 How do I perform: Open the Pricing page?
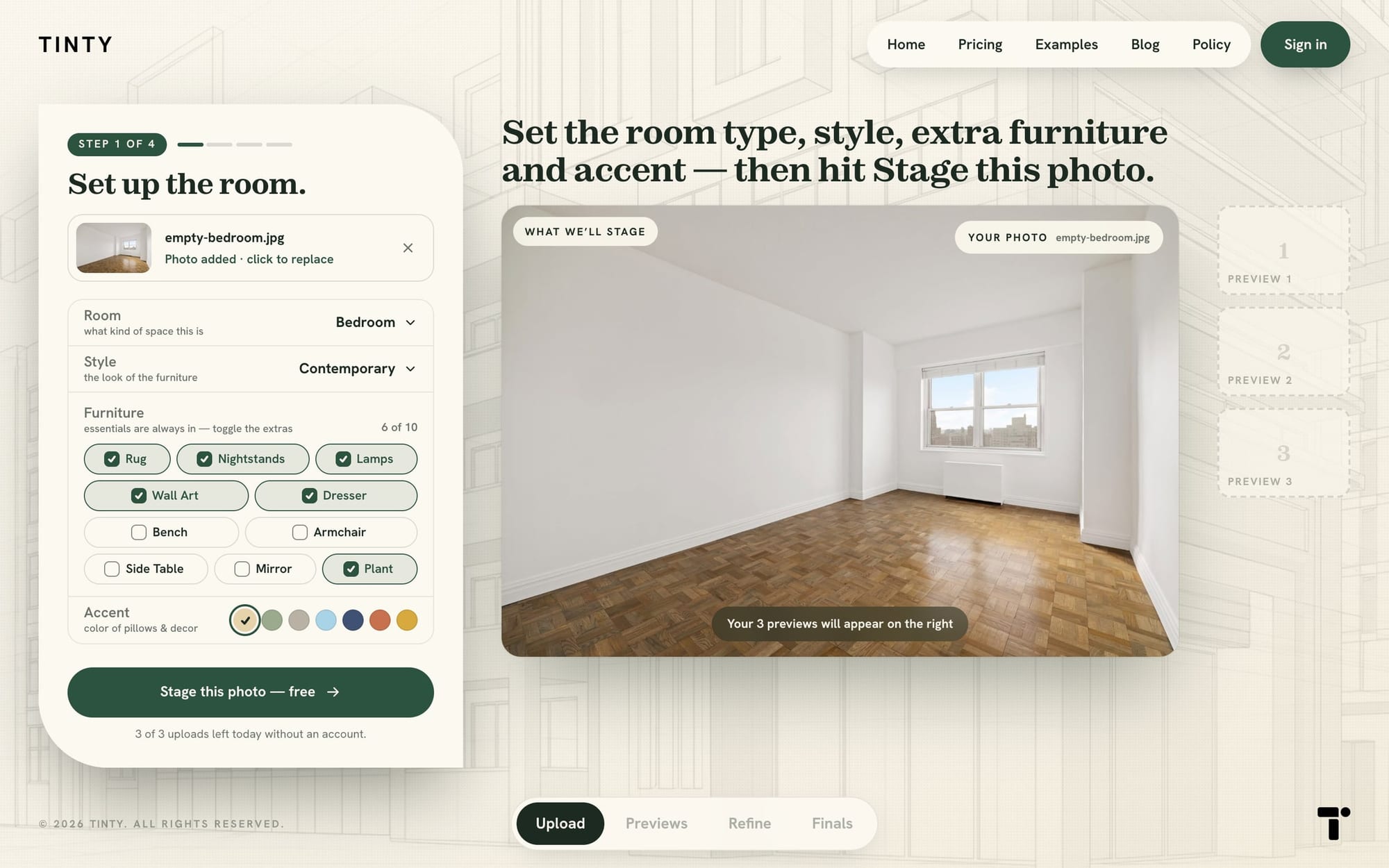click(x=980, y=44)
